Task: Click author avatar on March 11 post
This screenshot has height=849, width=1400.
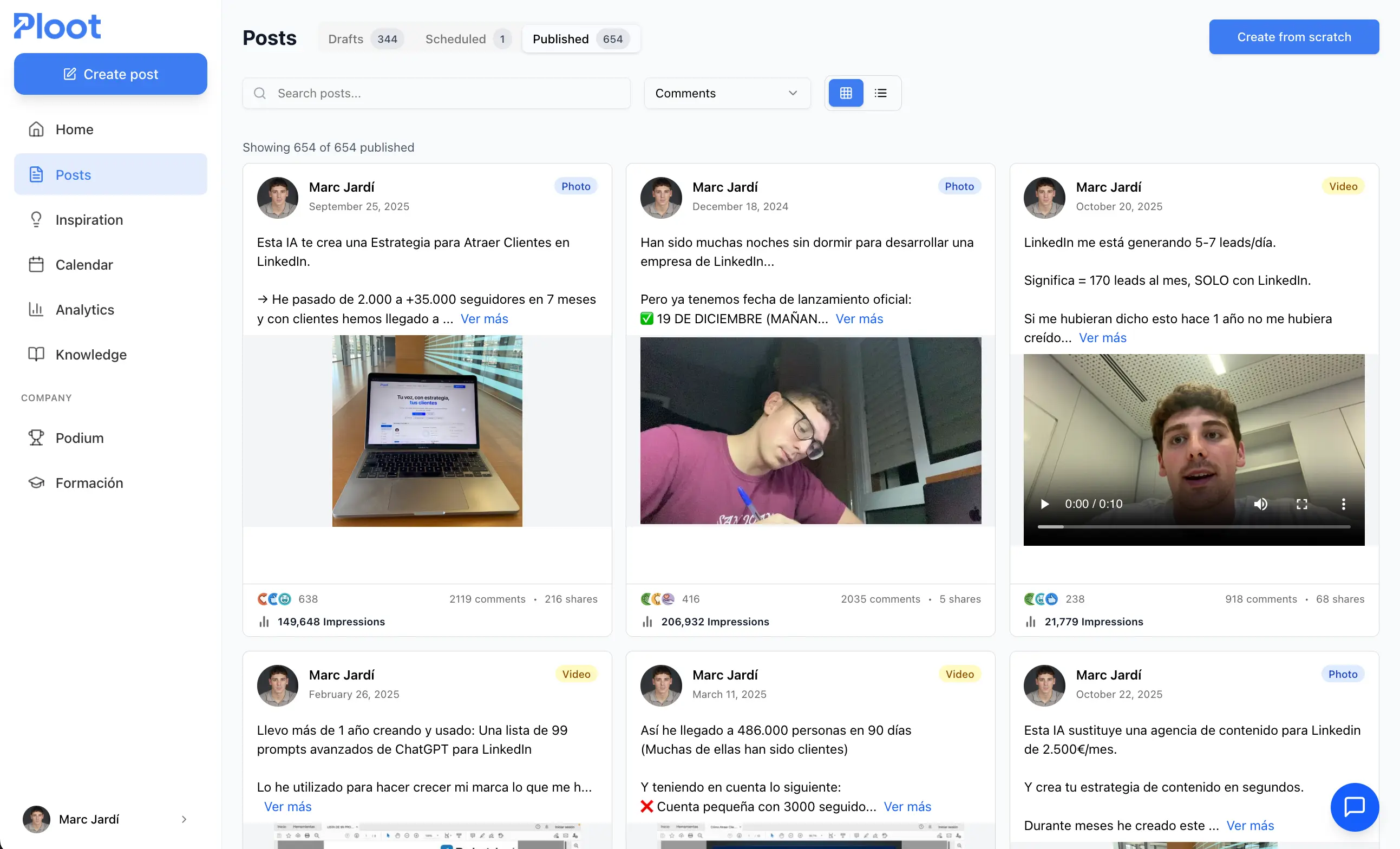Action: click(661, 685)
